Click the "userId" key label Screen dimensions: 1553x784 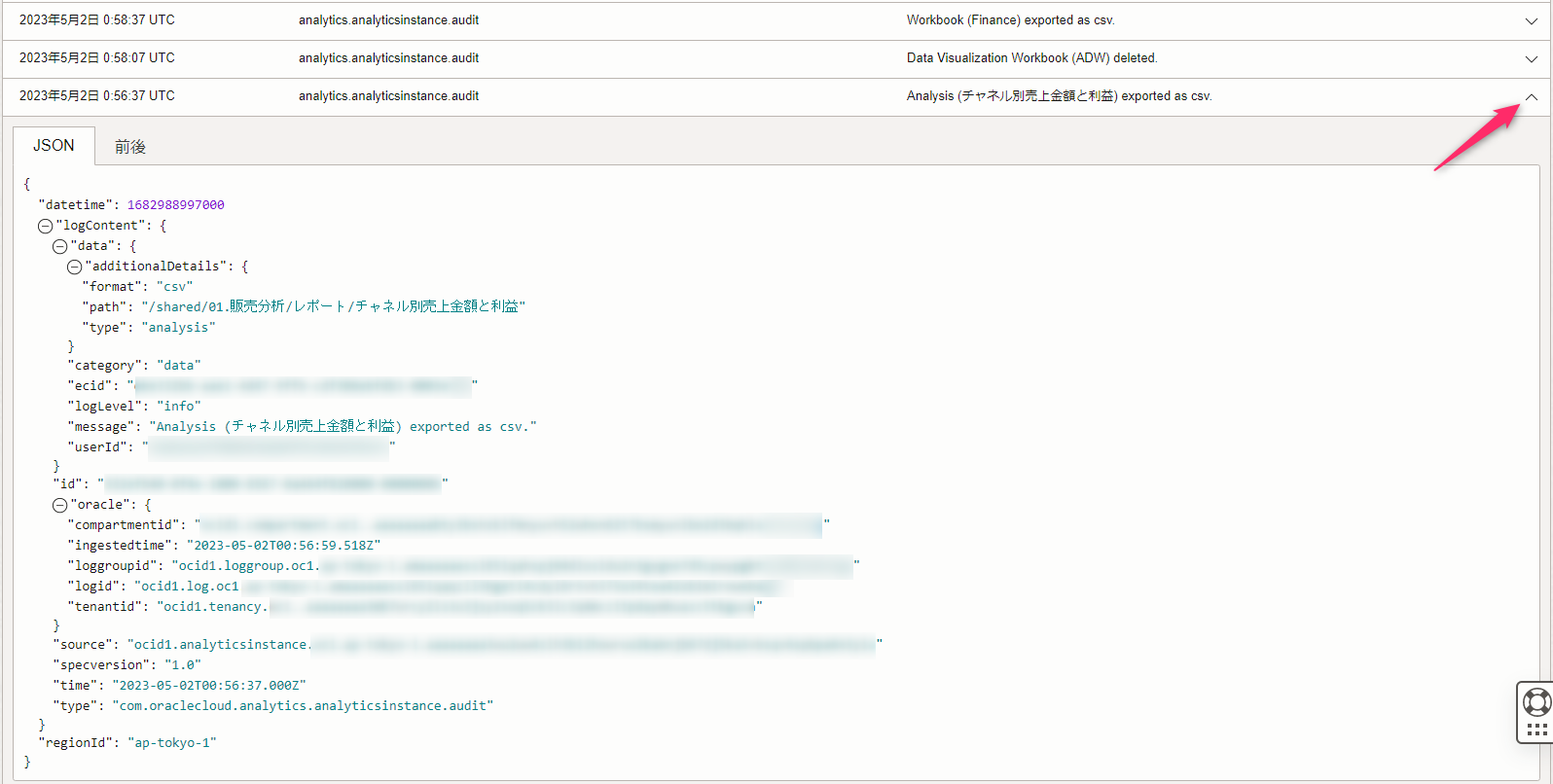[97, 447]
